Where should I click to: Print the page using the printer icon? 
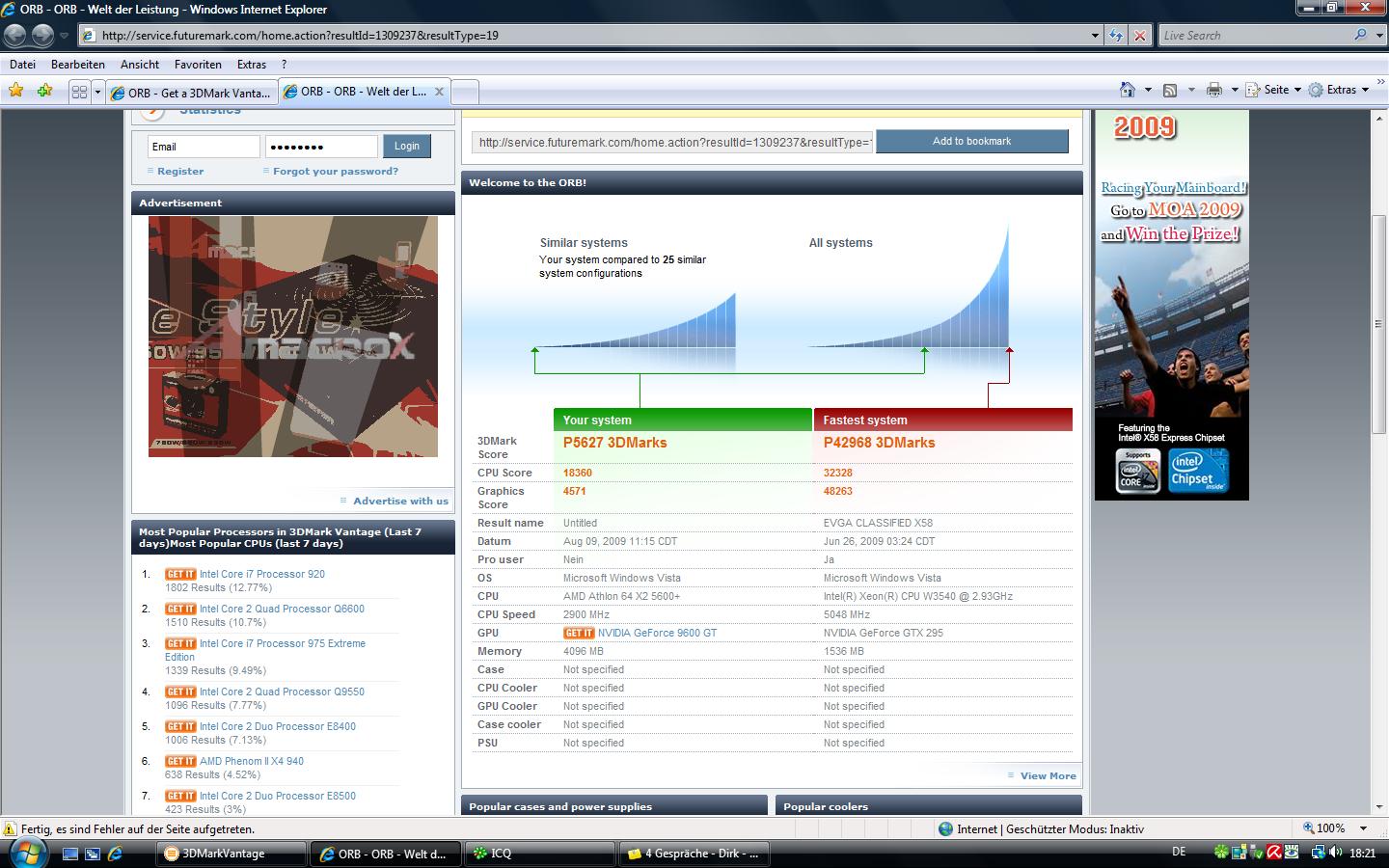(x=1213, y=90)
